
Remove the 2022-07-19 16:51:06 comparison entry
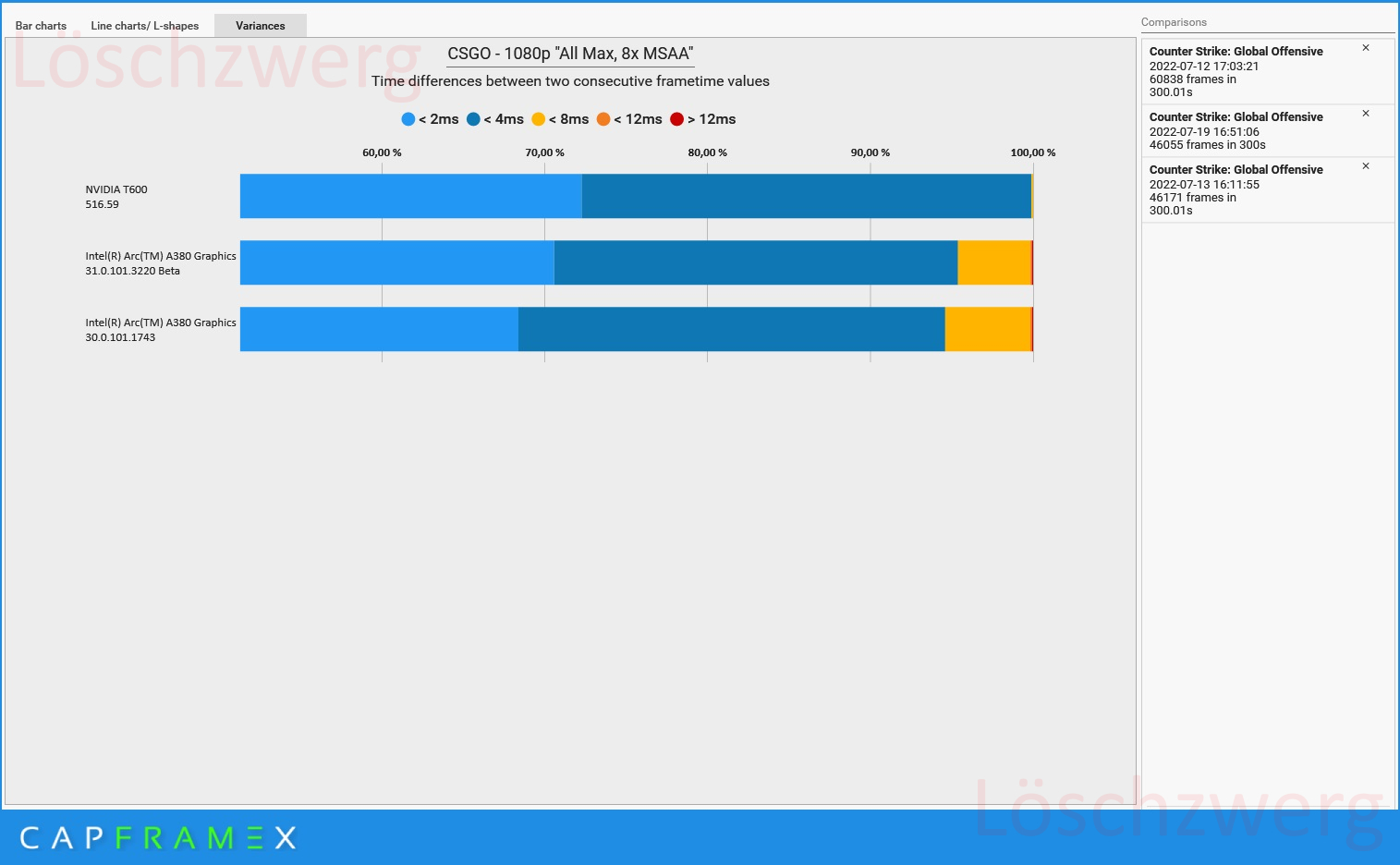tap(1366, 114)
